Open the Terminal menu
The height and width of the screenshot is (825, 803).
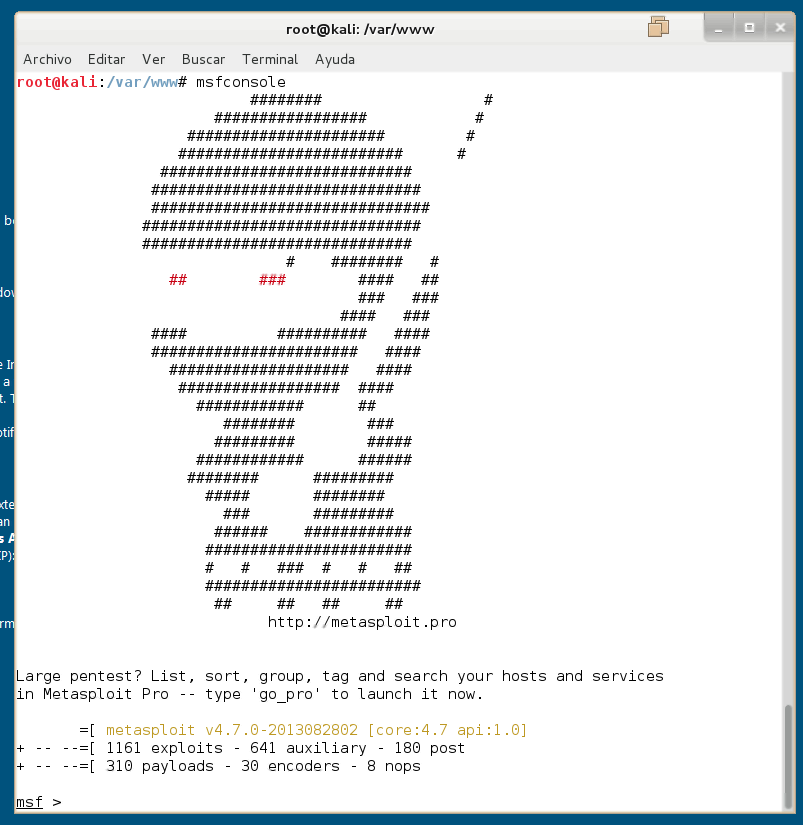pos(270,59)
